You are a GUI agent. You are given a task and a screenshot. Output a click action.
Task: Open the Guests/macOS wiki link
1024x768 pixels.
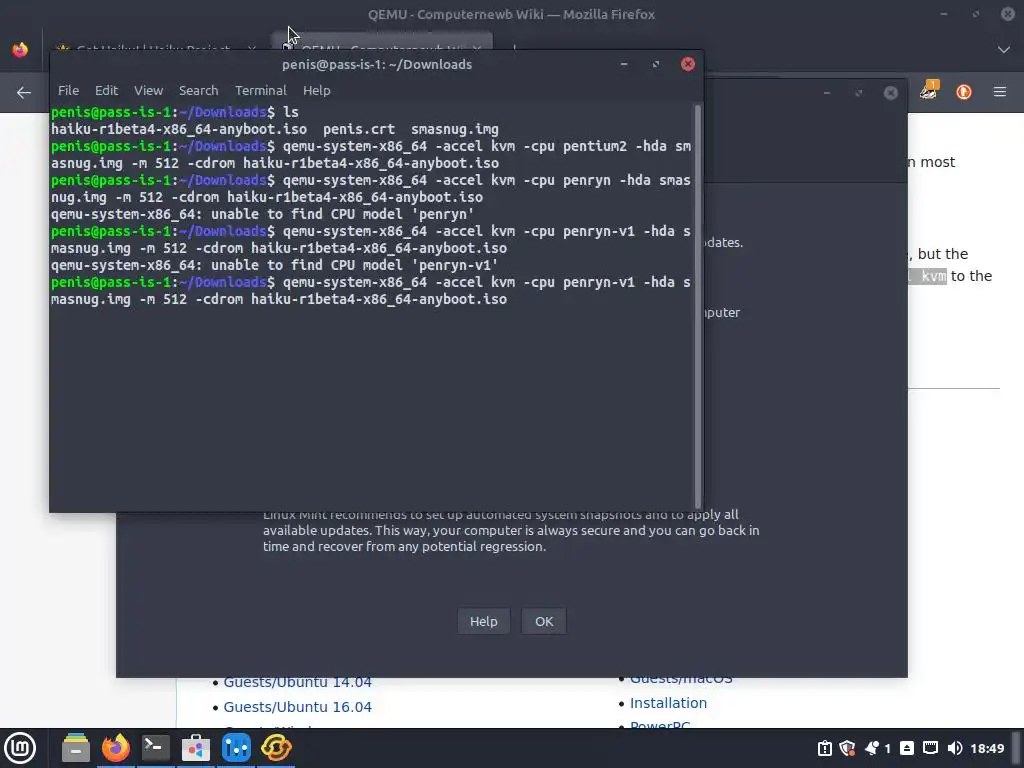(681, 680)
